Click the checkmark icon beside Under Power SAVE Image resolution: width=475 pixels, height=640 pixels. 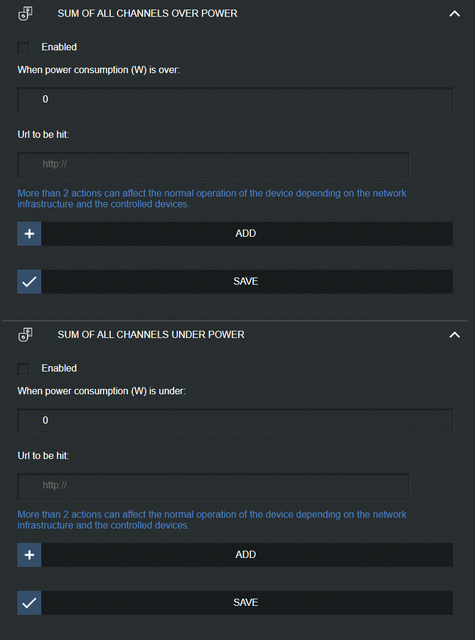point(29,603)
